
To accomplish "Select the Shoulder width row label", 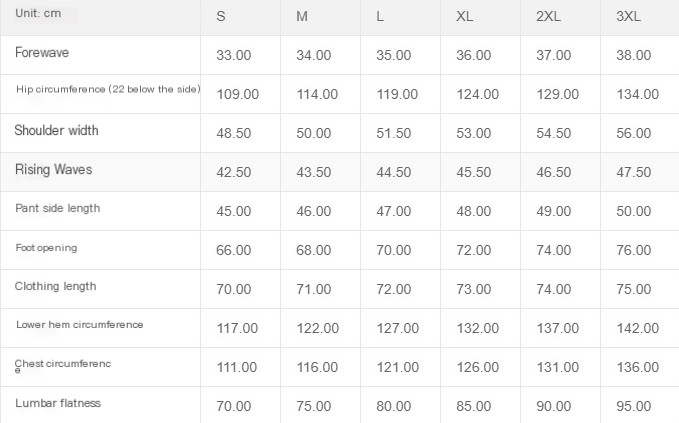I will click(x=56, y=131).
